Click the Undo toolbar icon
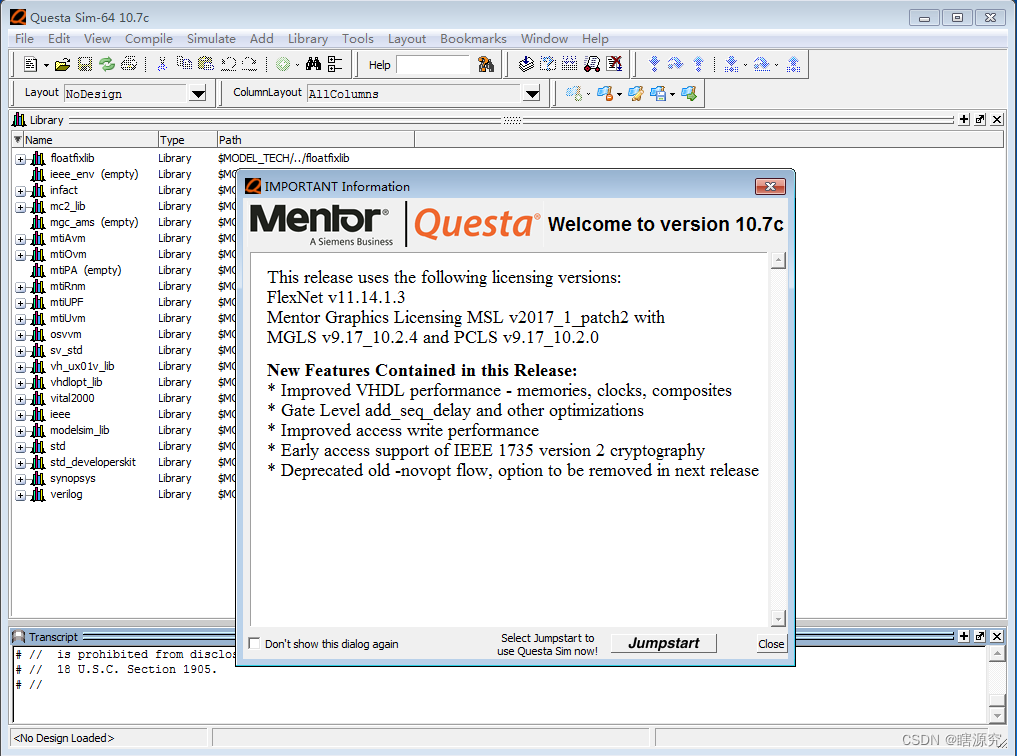This screenshot has width=1017, height=756. pos(227,63)
